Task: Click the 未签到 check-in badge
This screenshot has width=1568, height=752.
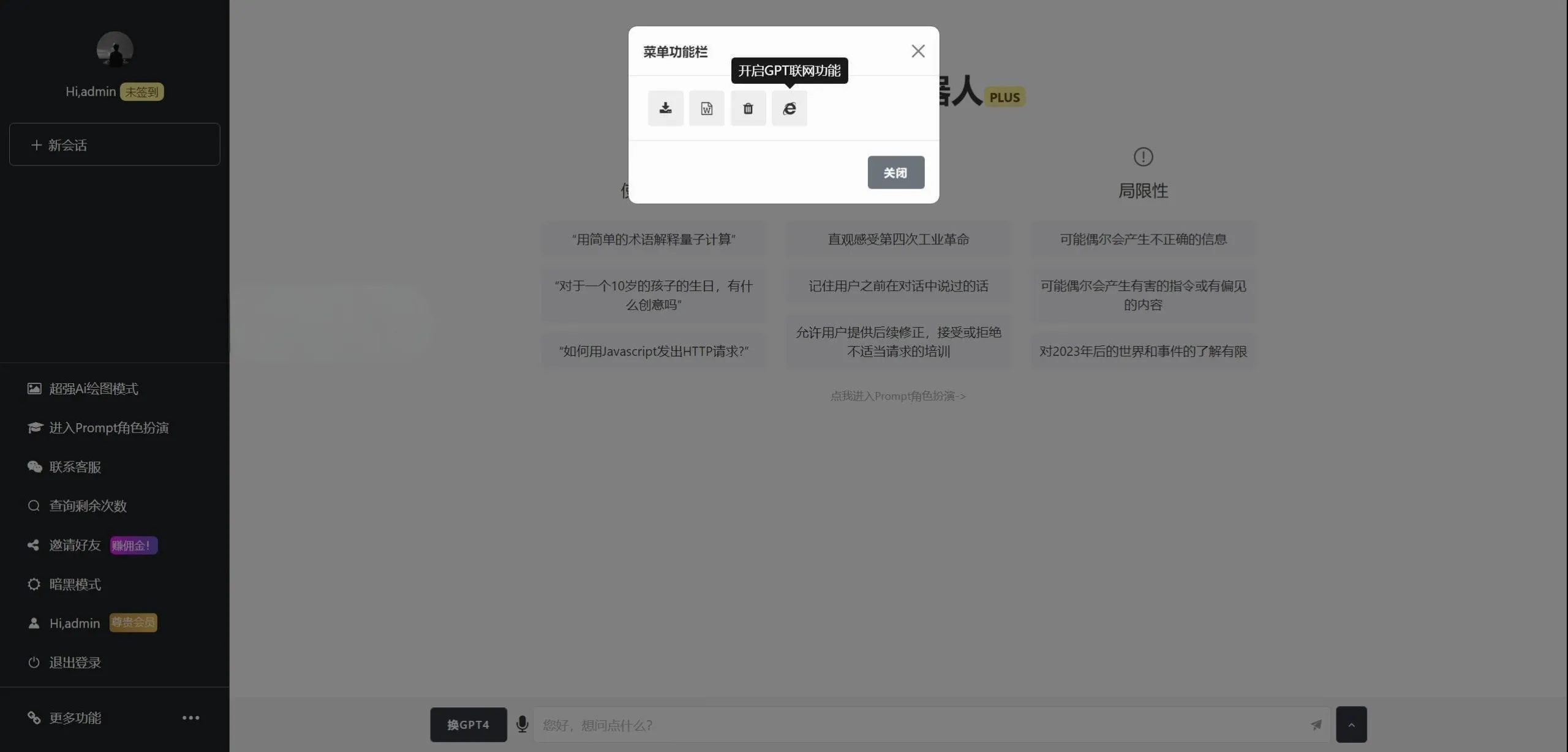Action: tap(141, 92)
